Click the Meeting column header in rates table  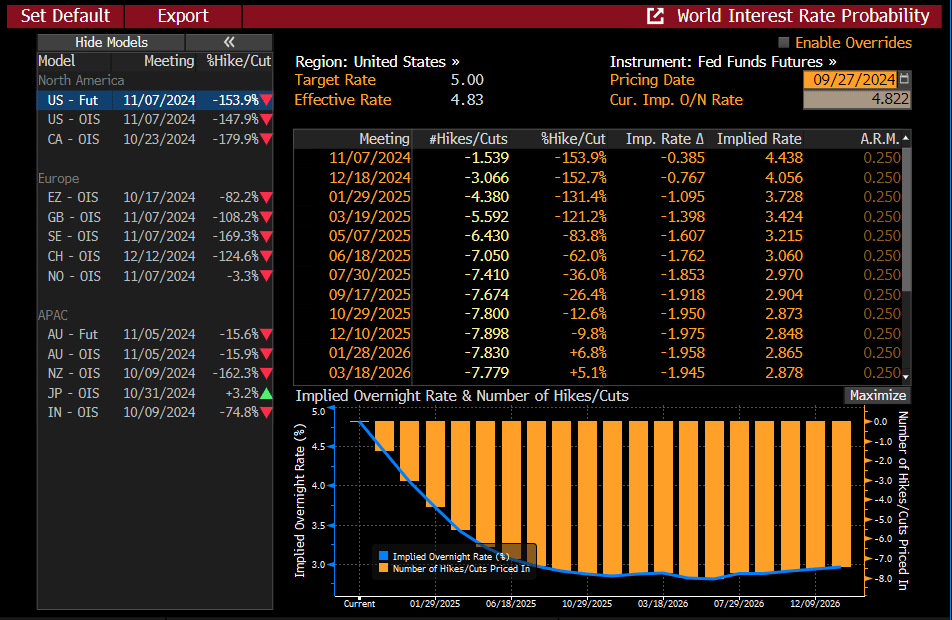(384, 139)
